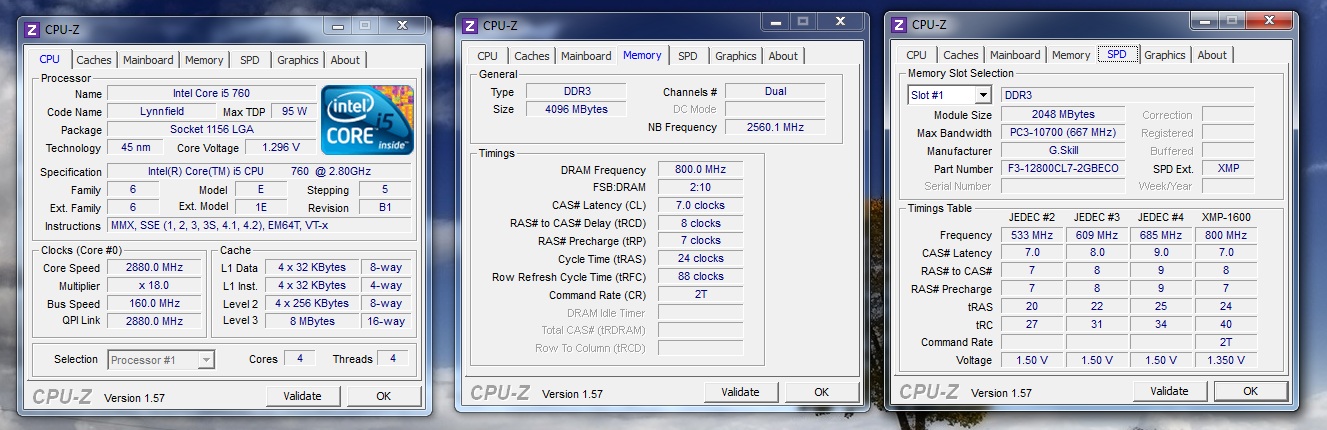Click the tRFC value '88 clocks'
Image resolution: width=1327 pixels, height=430 pixels.
tap(700, 277)
